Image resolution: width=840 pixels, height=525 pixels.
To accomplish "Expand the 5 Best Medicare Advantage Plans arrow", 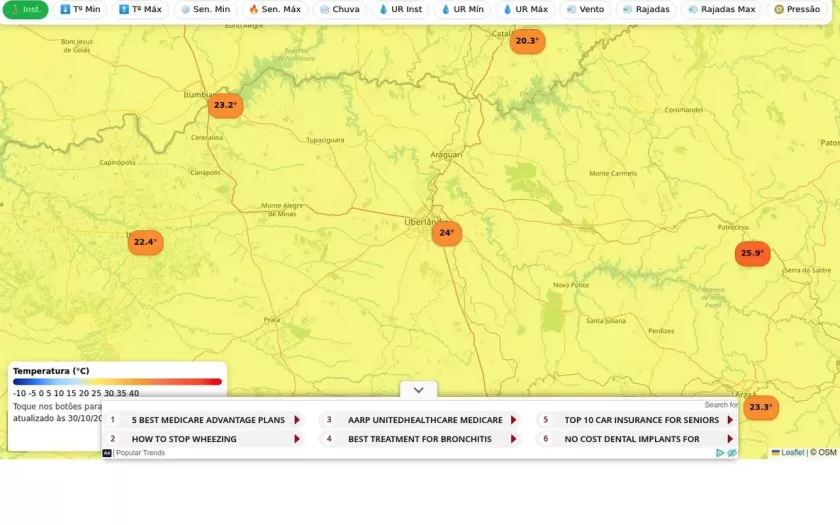I will [297, 420].
